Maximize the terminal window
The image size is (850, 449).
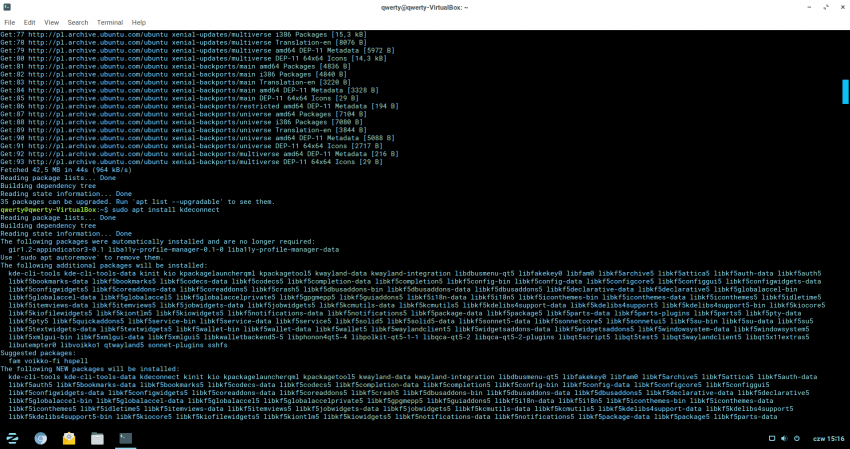pyautogui.click(x=826, y=8)
